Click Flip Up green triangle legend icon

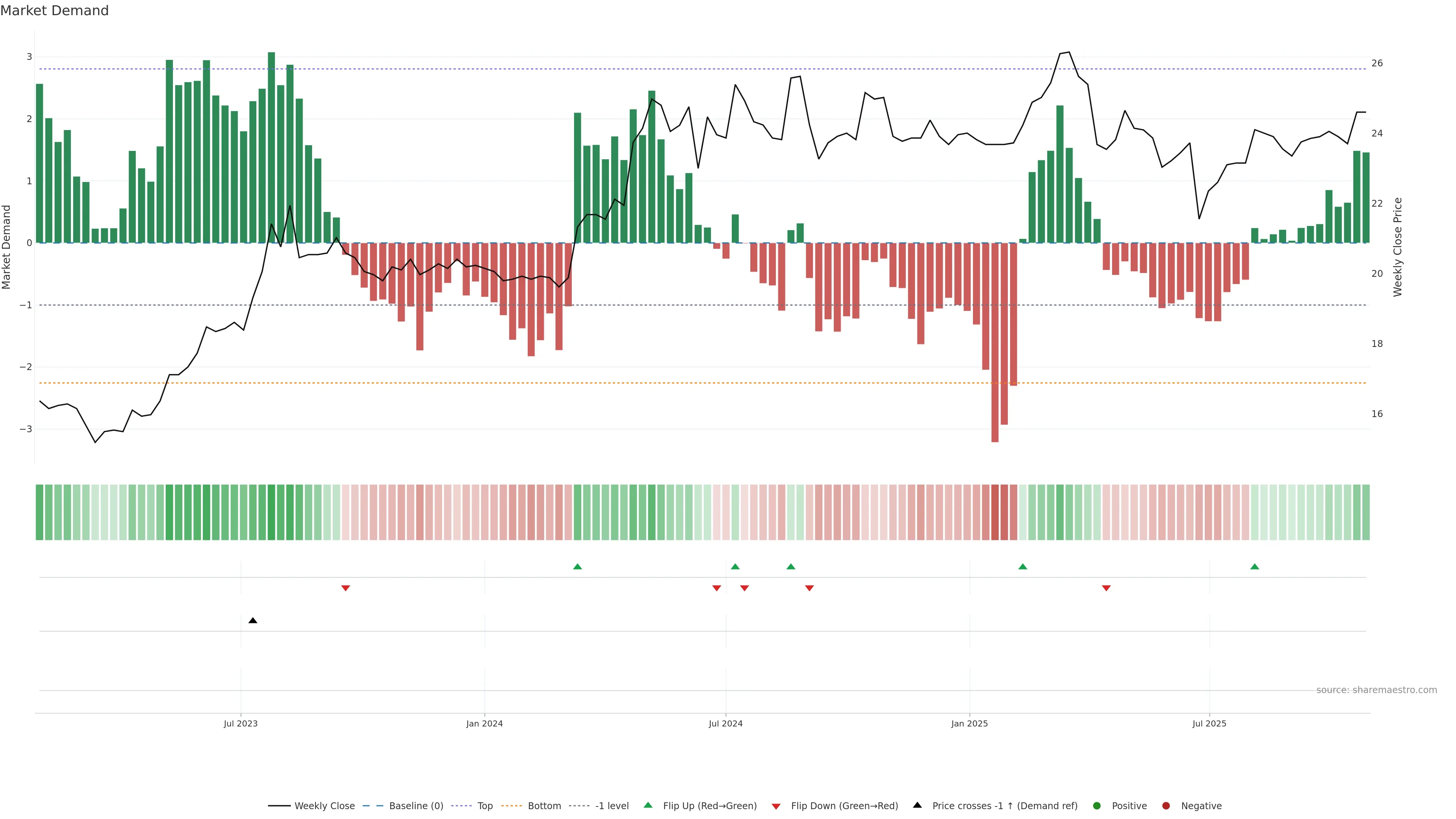(x=648, y=805)
